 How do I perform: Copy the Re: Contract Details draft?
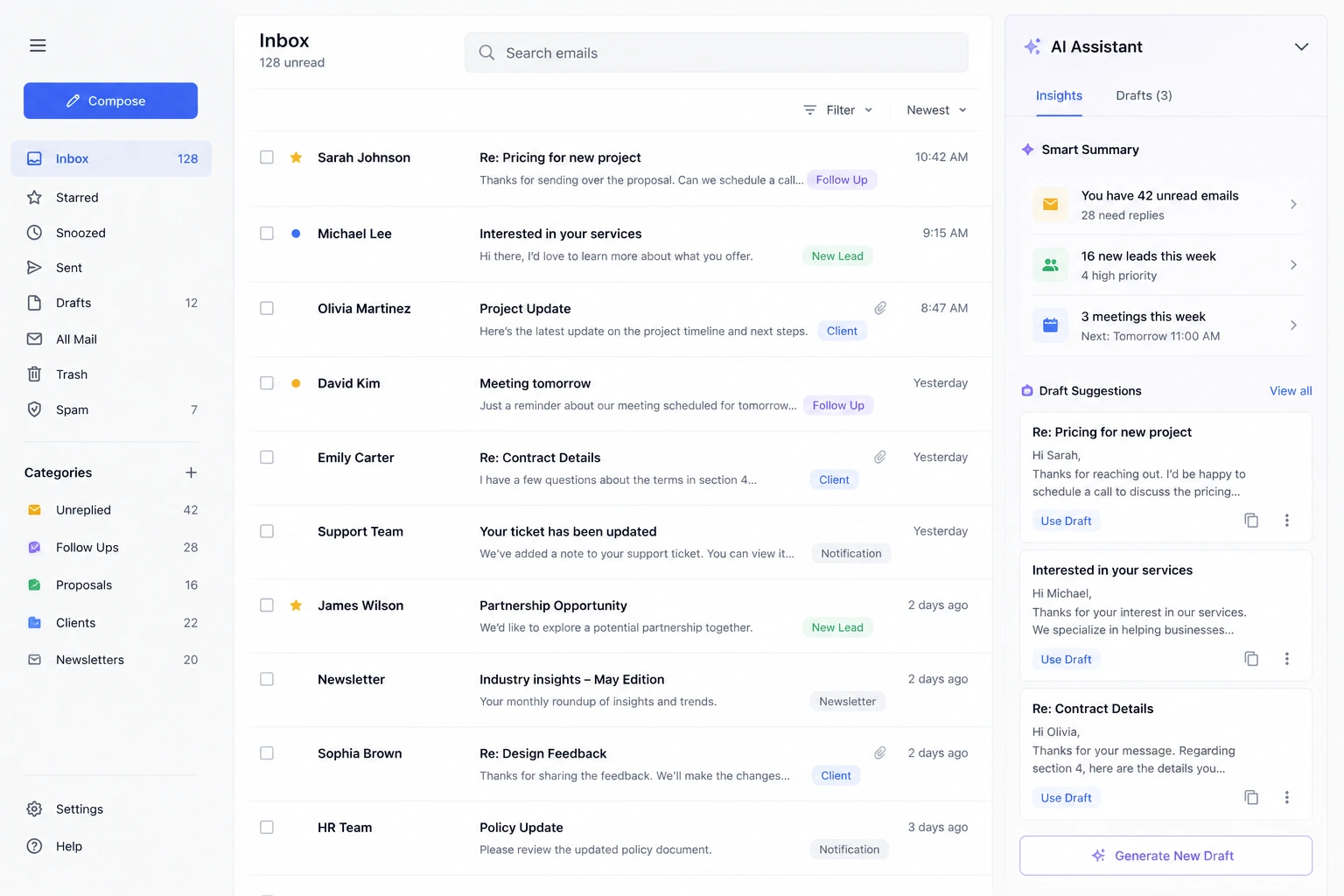tap(1251, 797)
